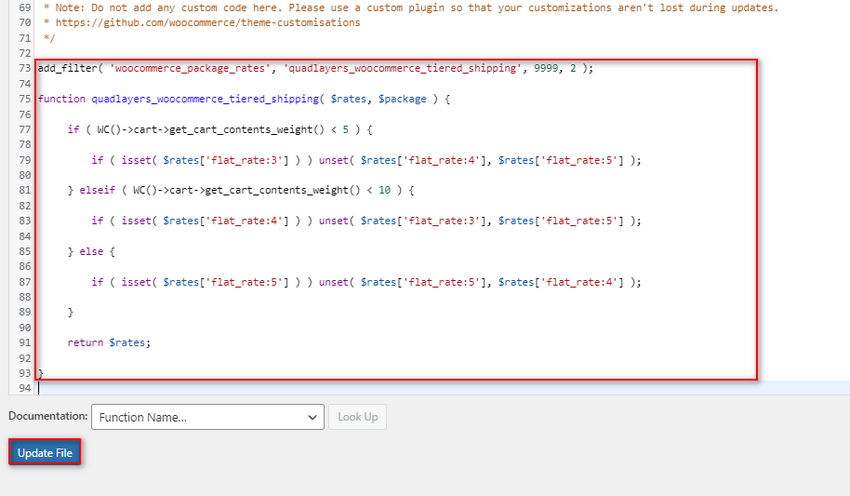Click the isset 'flat_rate:5' line 87
850x496 pixels.
366,282
